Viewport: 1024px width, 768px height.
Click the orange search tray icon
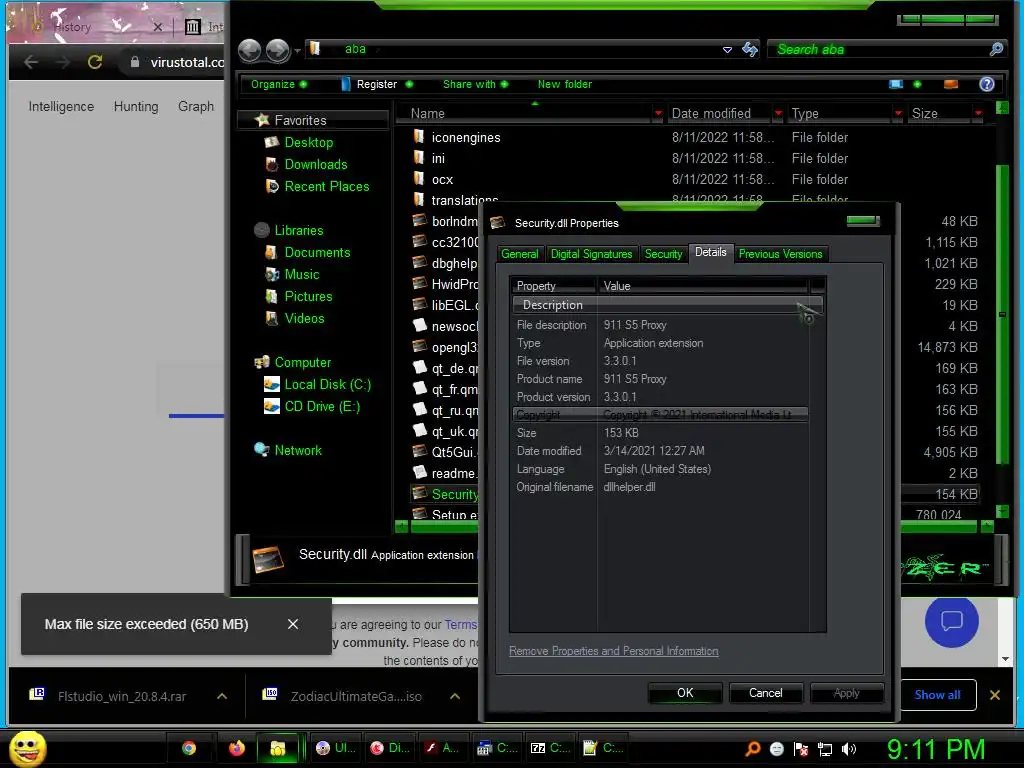tap(752, 749)
